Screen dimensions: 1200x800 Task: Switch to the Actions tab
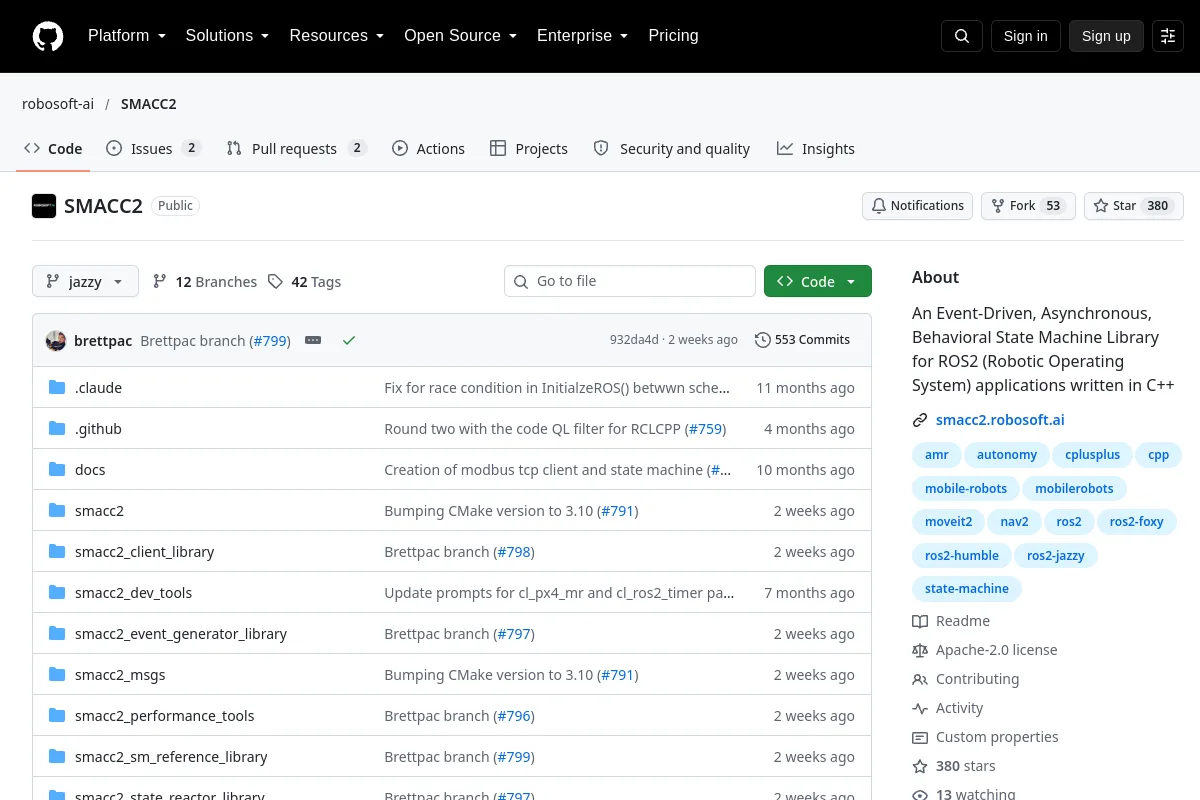coord(428,149)
